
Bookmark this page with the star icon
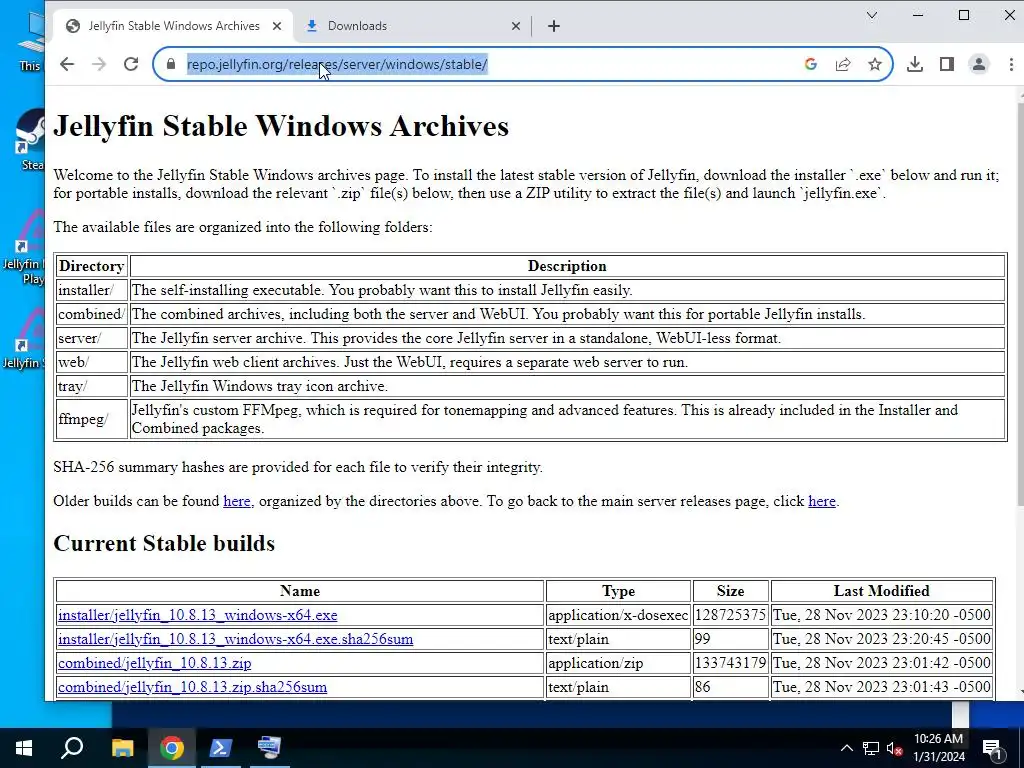click(874, 64)
